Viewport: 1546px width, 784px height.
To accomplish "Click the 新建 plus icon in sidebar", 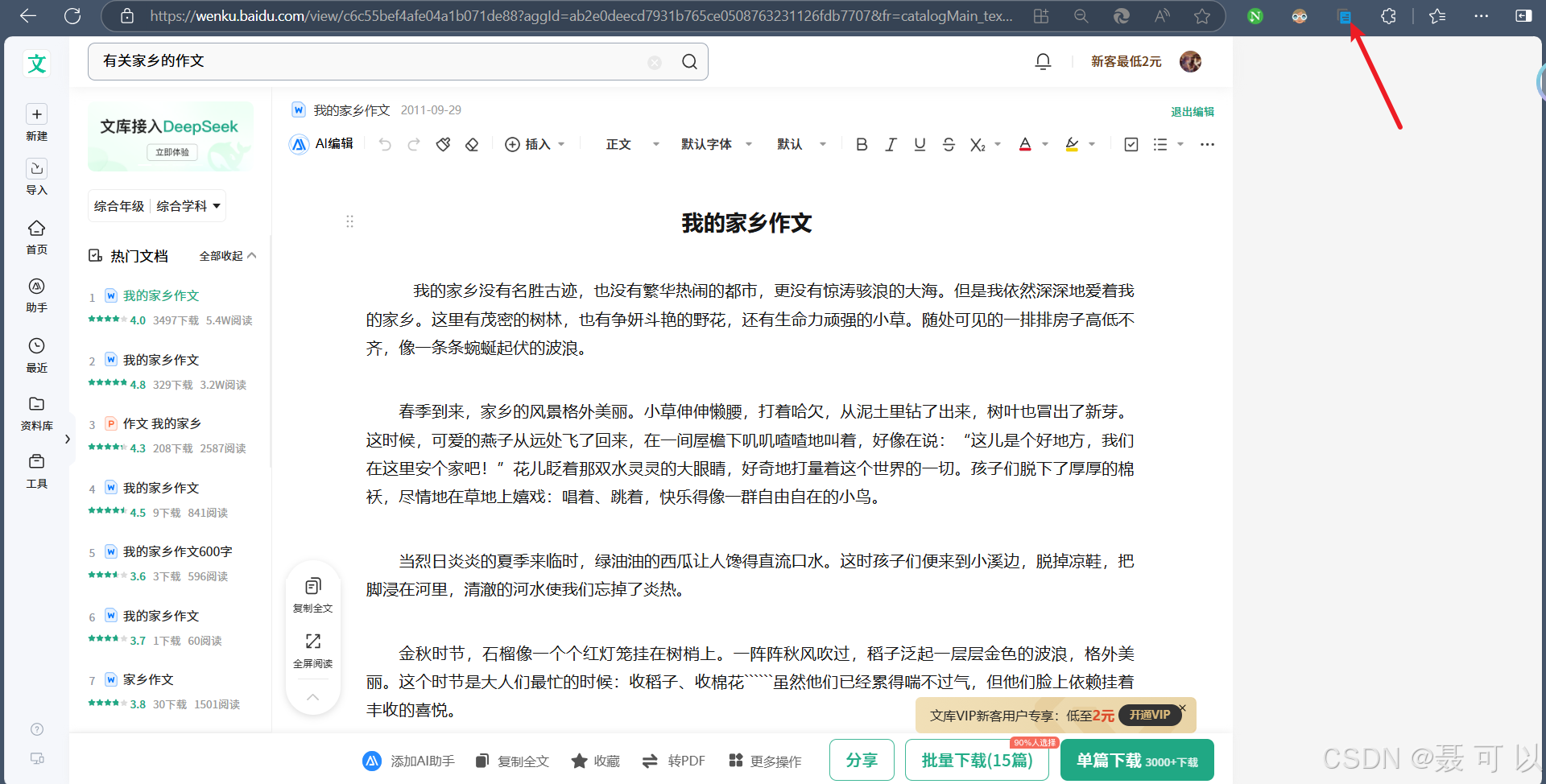I will click(37, 114).
